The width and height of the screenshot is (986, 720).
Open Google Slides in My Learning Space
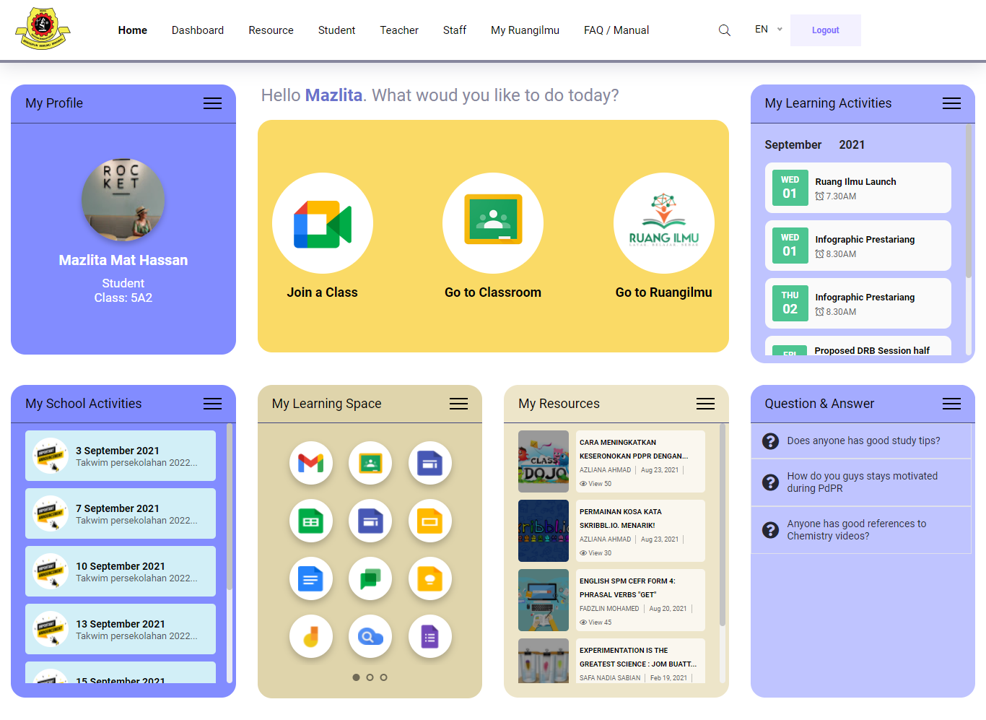click(430, 521)
